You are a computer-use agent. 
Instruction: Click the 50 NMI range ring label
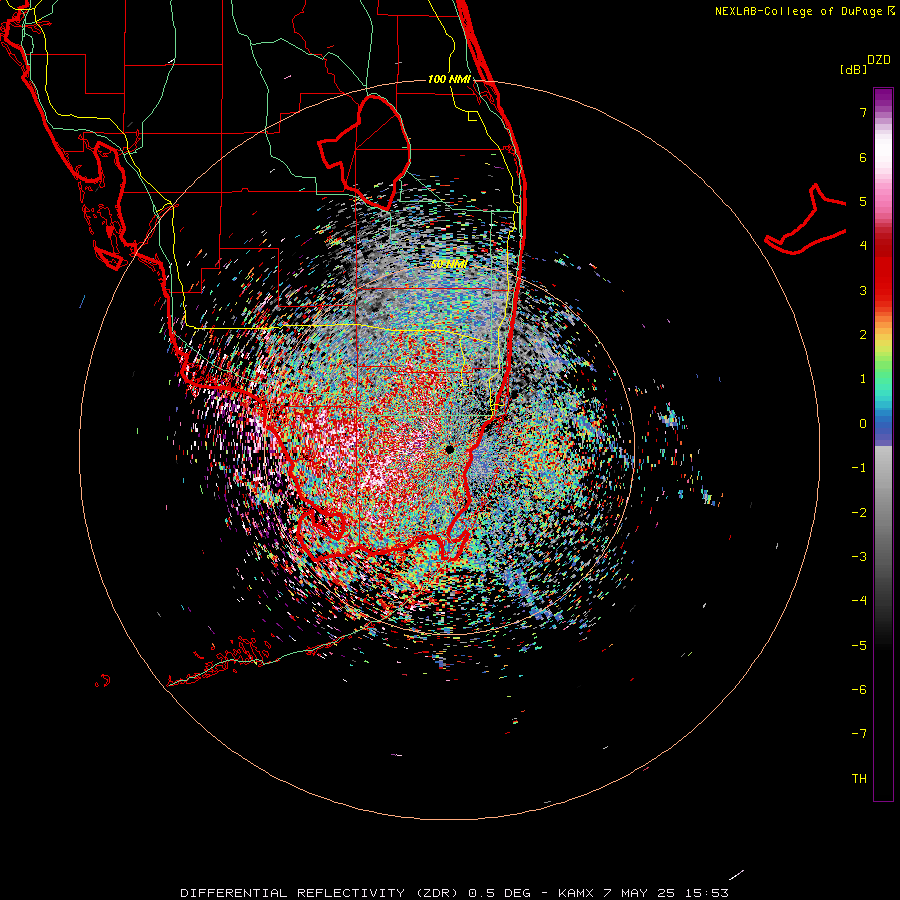pos(449,264)
